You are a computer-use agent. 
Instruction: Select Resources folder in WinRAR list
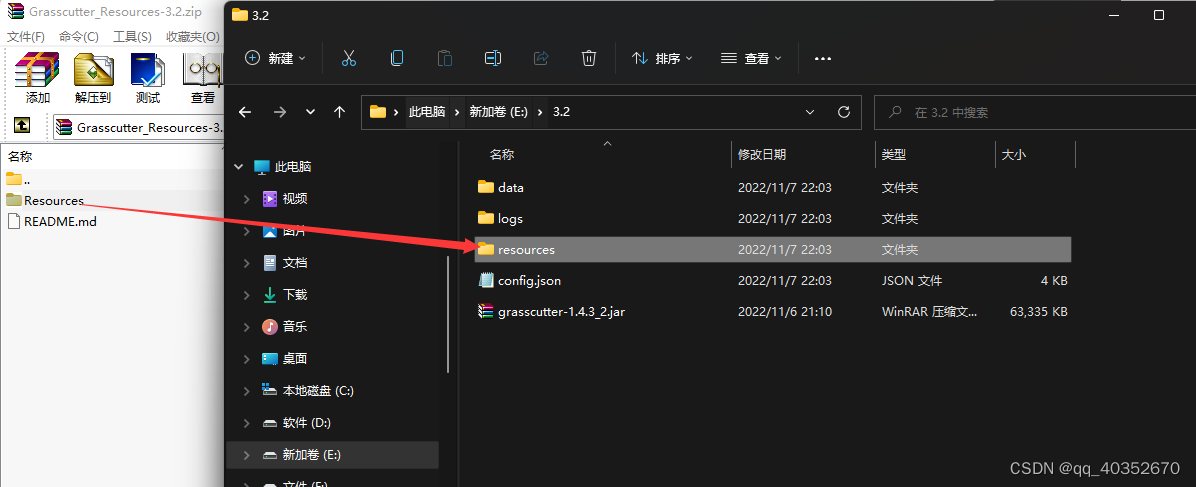(x=45, y=201)
